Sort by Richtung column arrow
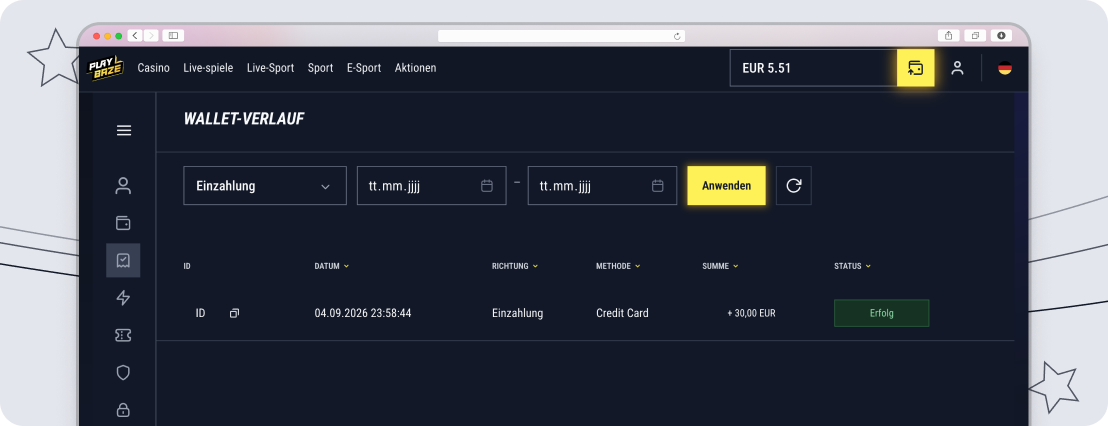 [535, 266]
